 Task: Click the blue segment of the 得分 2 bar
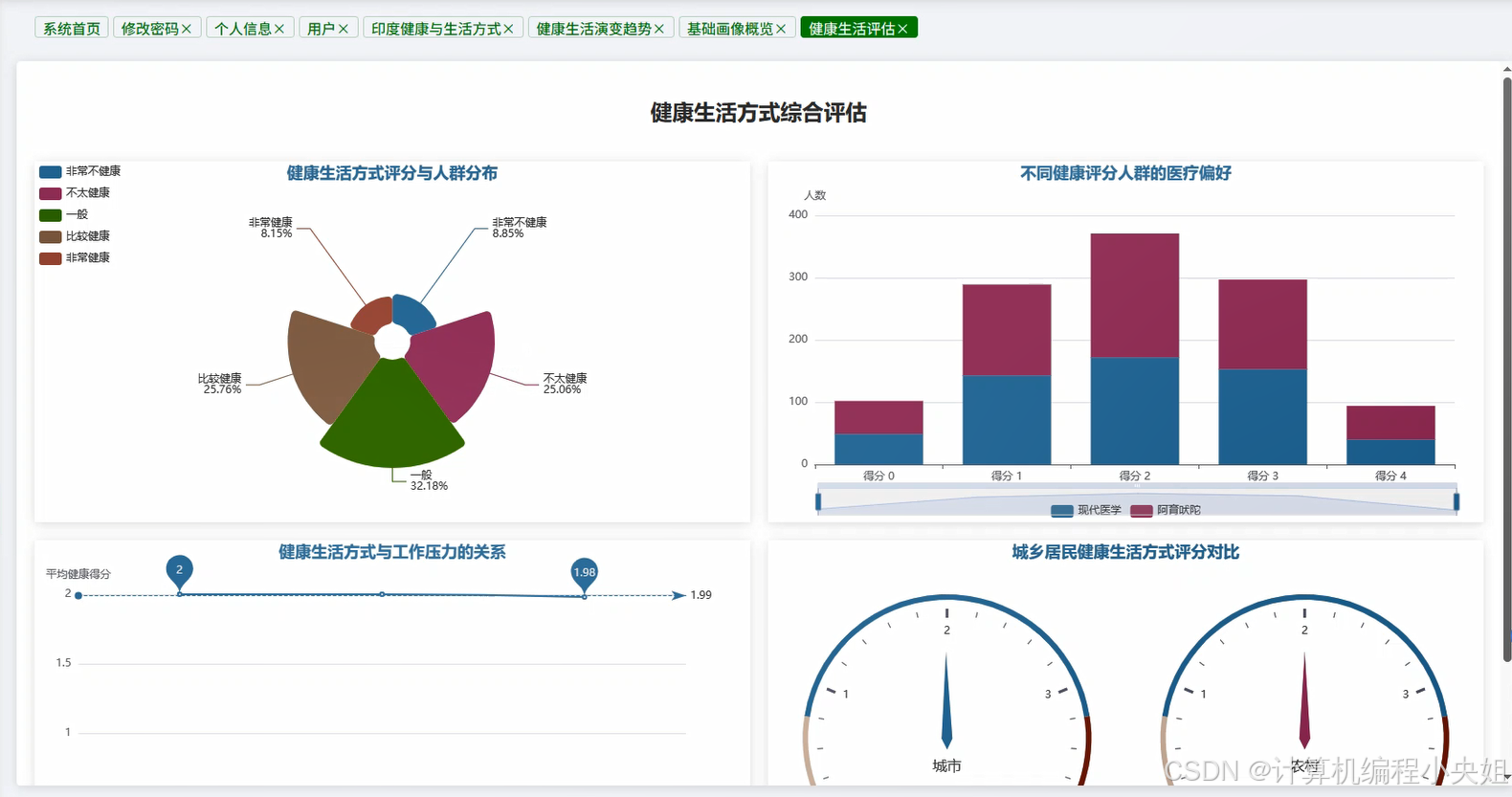1135,410
